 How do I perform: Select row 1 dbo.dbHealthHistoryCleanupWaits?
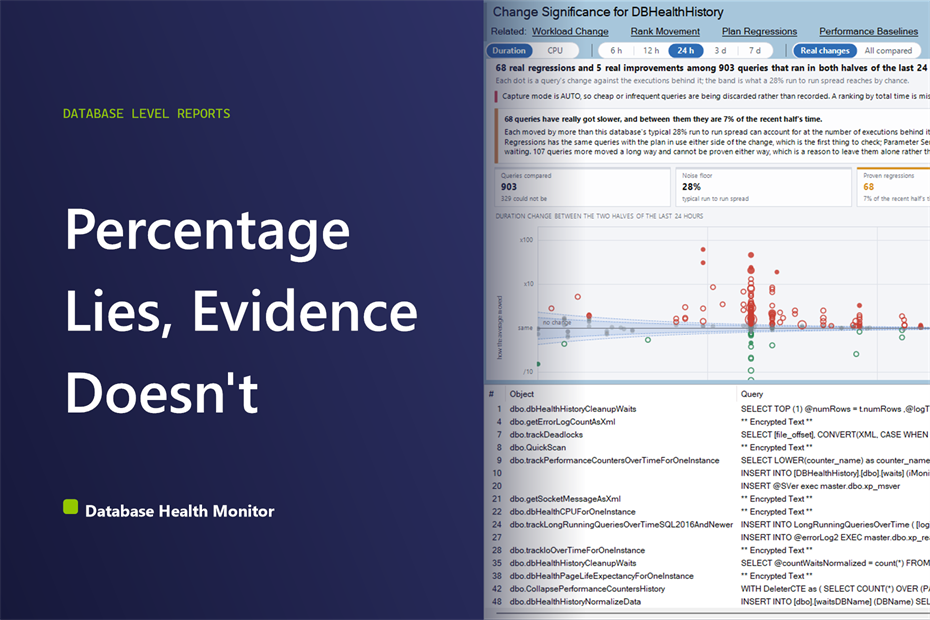(708, 409)
